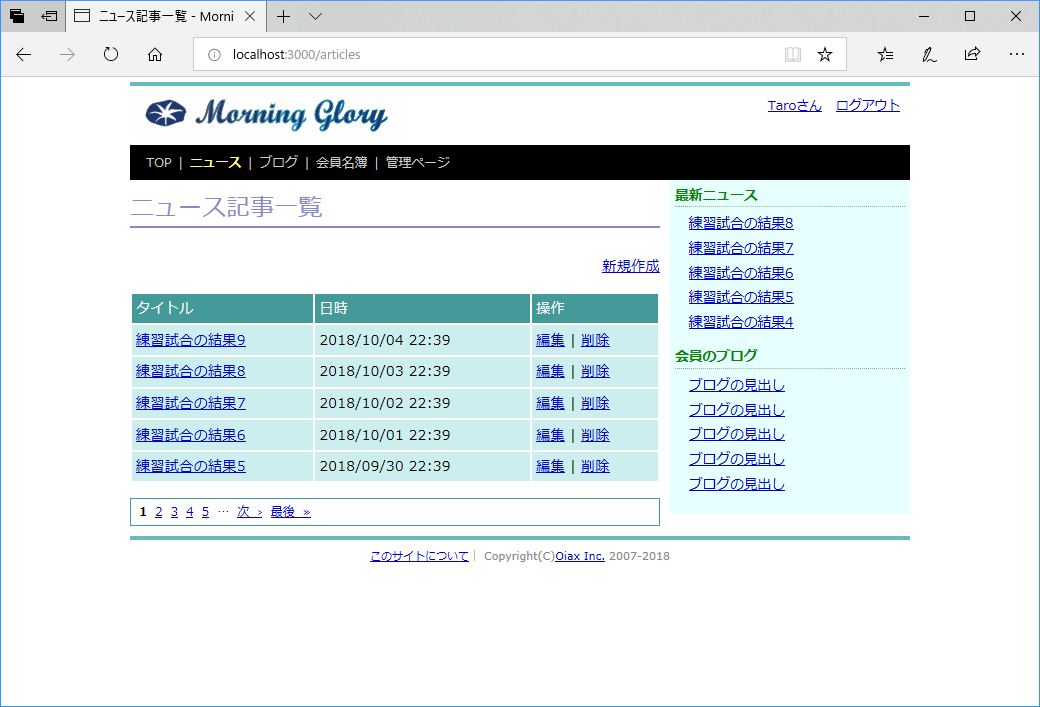Open sidebar news link 練習試合の結果5

pyautogui.click(x=741, y=297)
